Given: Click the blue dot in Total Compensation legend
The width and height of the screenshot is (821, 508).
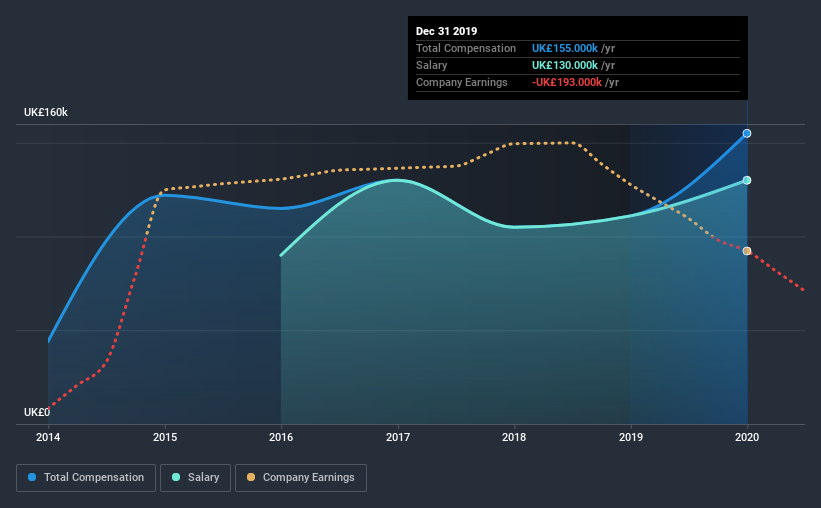Looking at the screenshot, I should click(x=32, y=477).
